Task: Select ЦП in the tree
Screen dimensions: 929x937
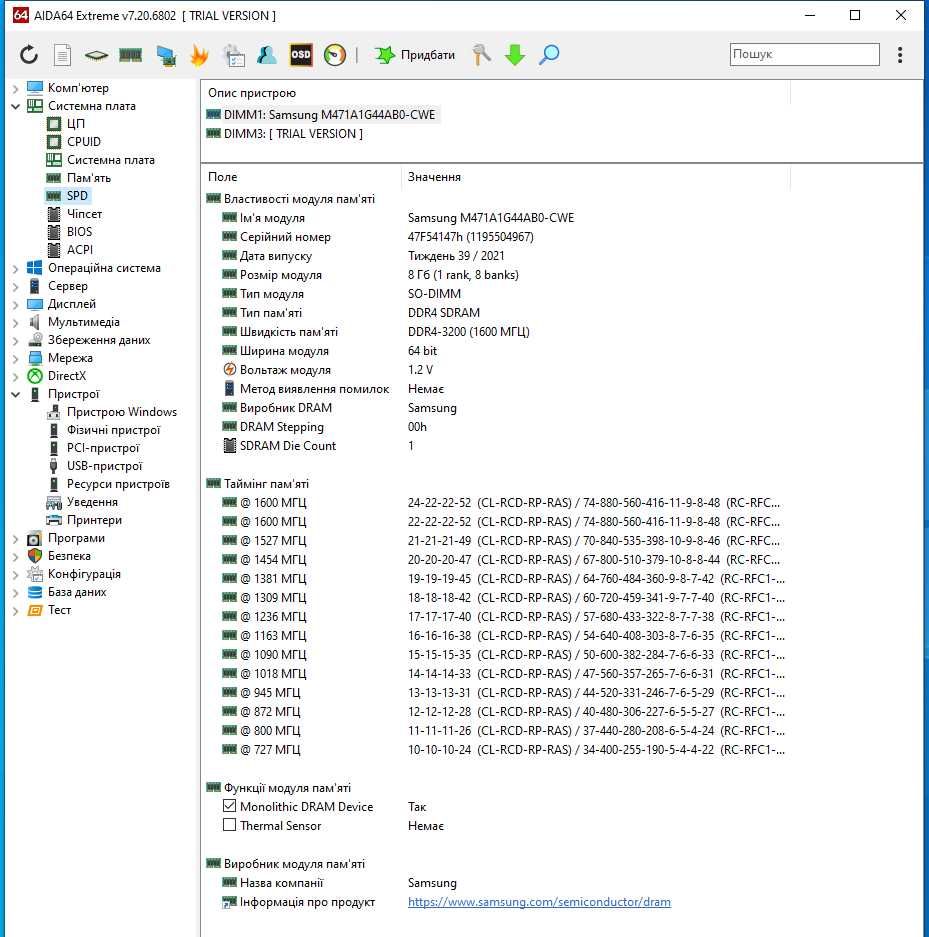Action: tap(75, 124)
